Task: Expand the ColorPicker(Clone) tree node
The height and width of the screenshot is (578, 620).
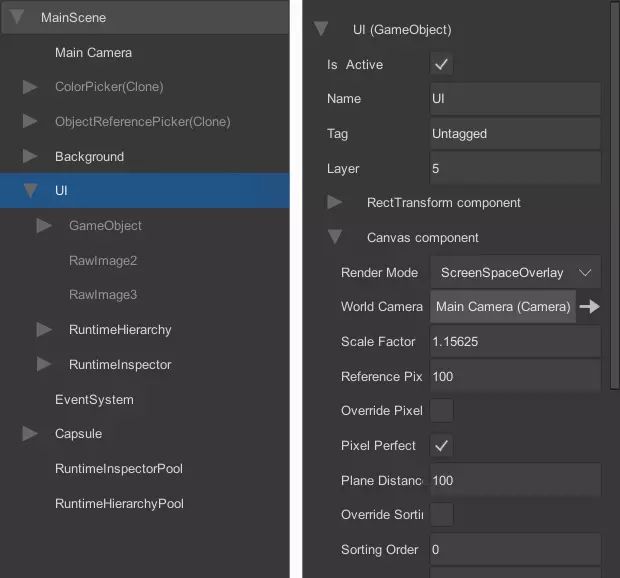Action: [30, 87]
